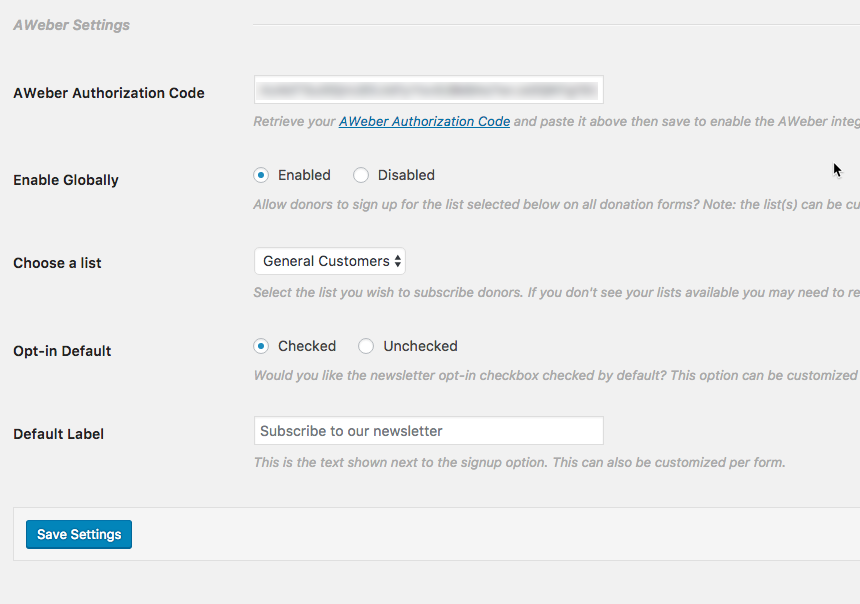The image size is (860, 604).
Task: Choose the Unchecked opt-in radio option
Action: [366, 346]
